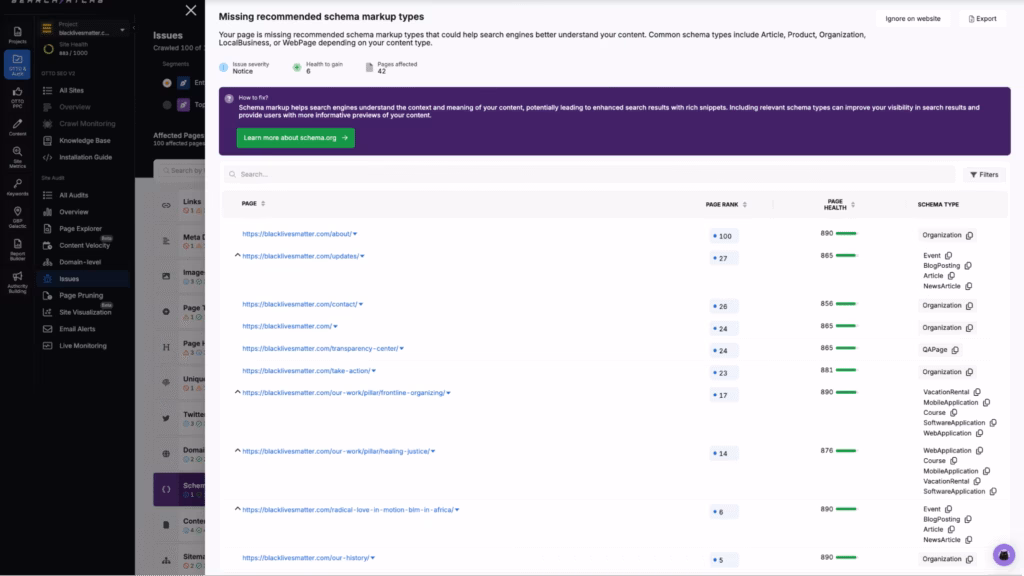Open the dropdown arrow beside the /about/ URL
Viewport: 1024px width, 576px height.
coord(355,234)
